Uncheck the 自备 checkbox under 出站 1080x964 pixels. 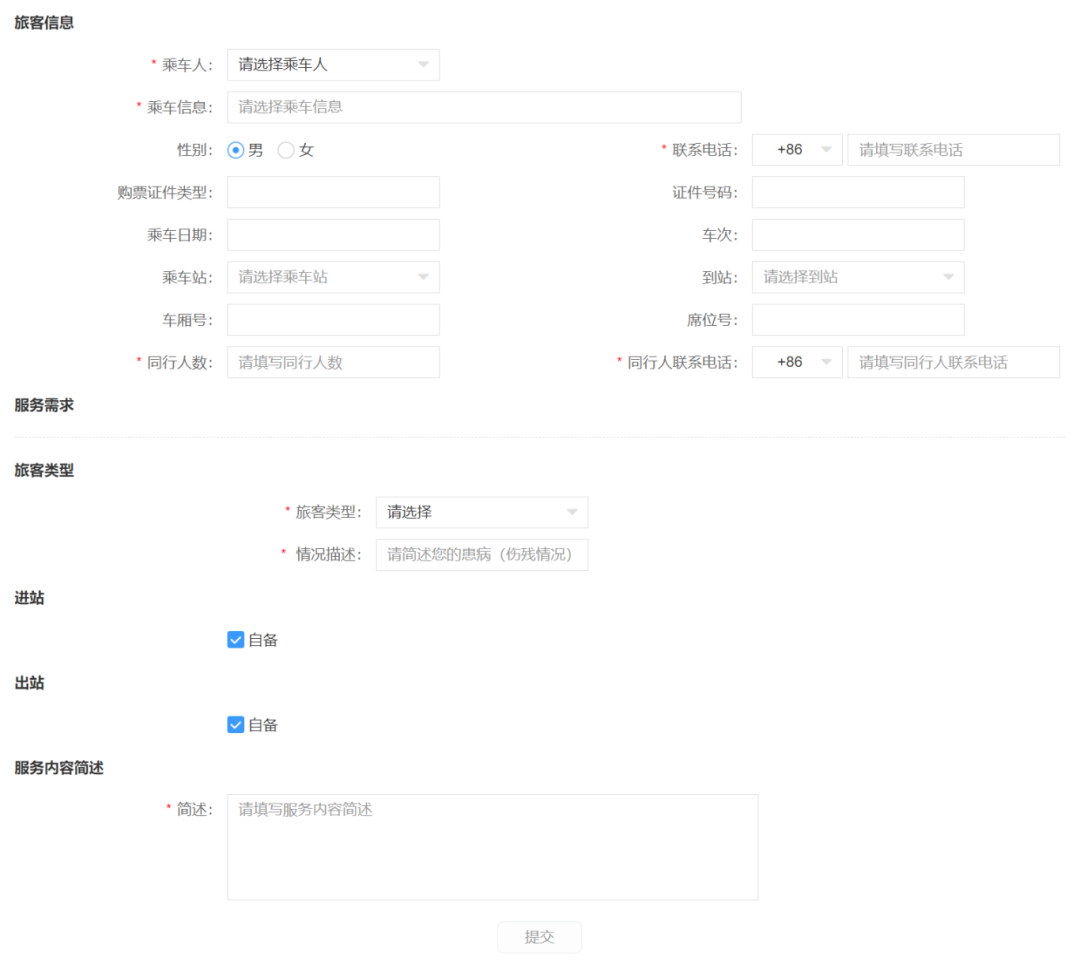(236, 725)
